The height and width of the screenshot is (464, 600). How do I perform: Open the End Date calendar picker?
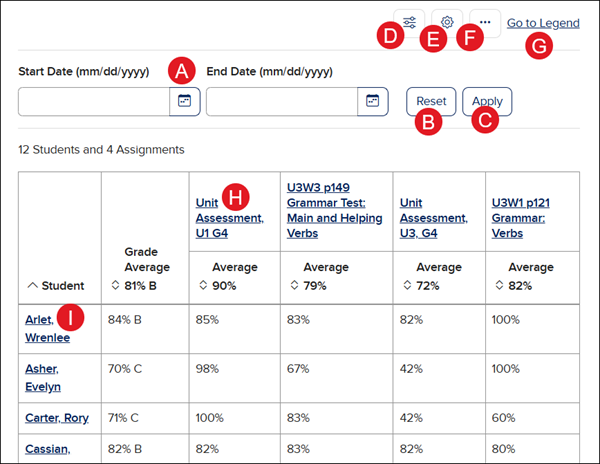coord(372,101)
